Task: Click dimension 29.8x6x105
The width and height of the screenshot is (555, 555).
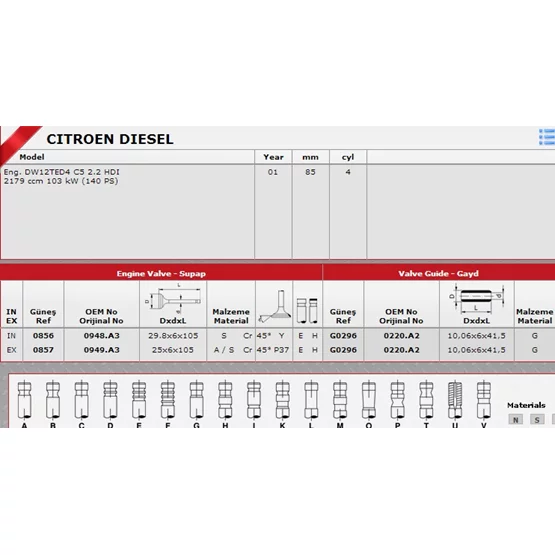Action: [x=173, y=336]
